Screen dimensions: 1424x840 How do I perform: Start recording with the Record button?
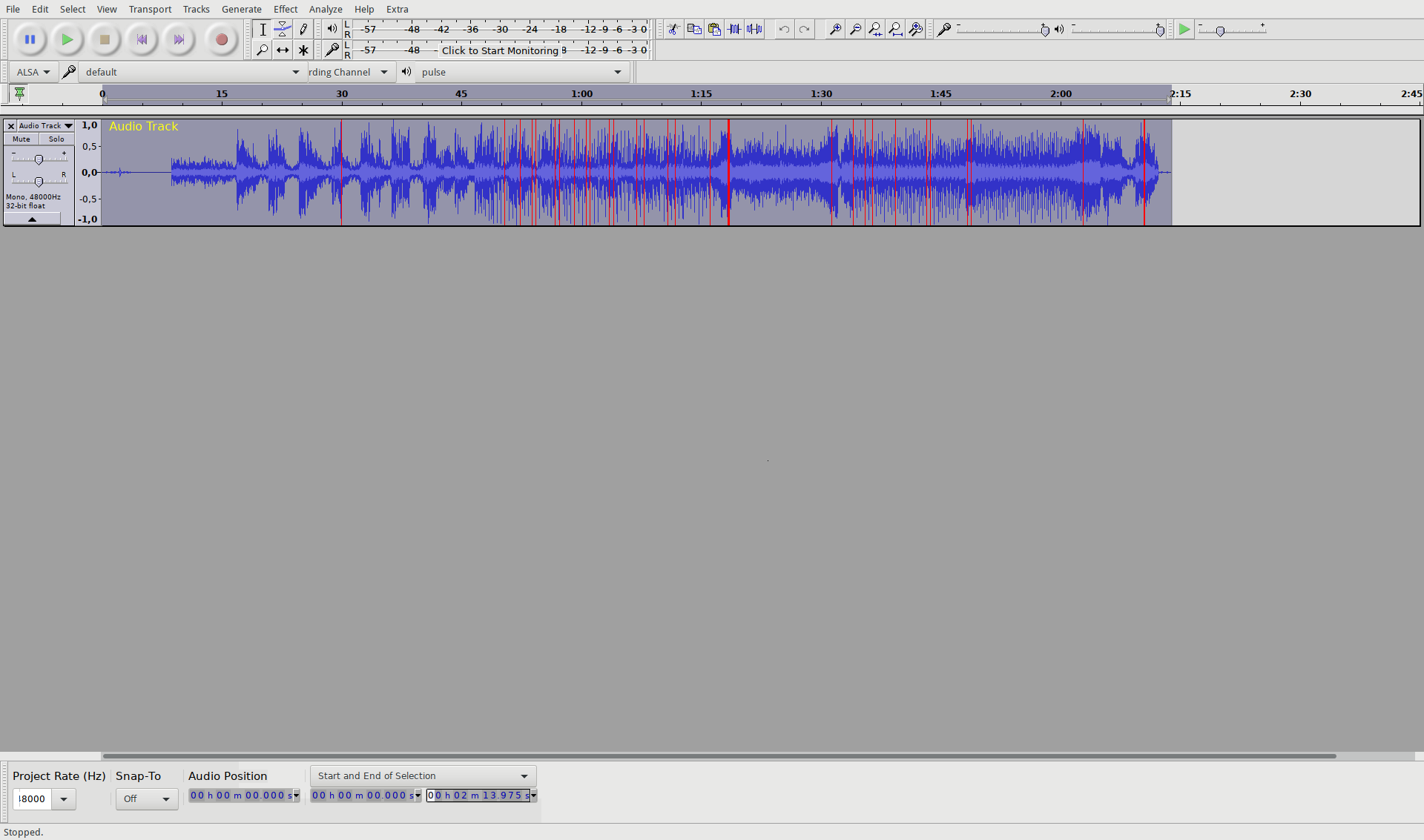(x=221, y=40)
